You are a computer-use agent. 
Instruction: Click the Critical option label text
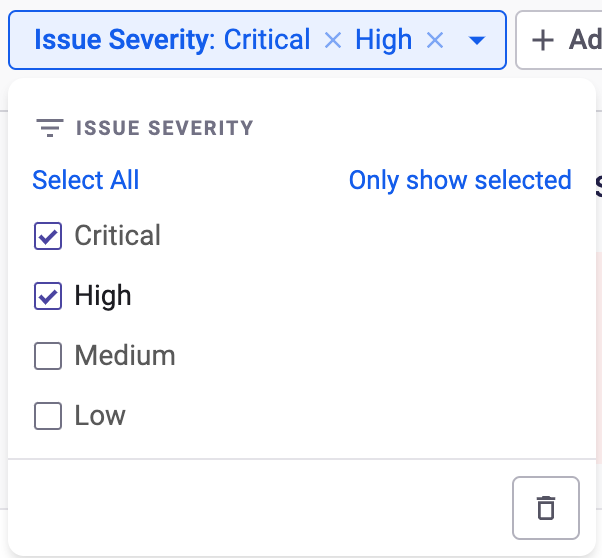click(x=118, y=236)
